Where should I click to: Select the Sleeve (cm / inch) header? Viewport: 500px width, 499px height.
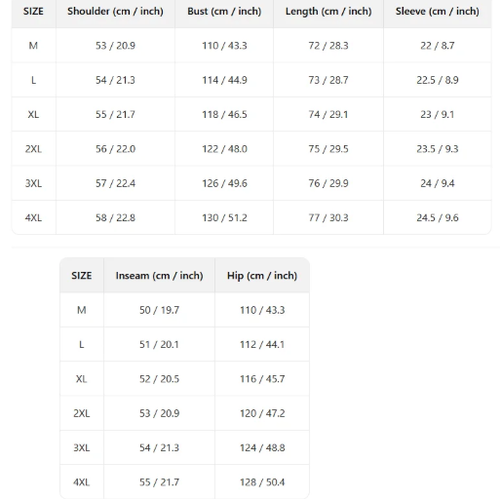(x=437, y=11)
